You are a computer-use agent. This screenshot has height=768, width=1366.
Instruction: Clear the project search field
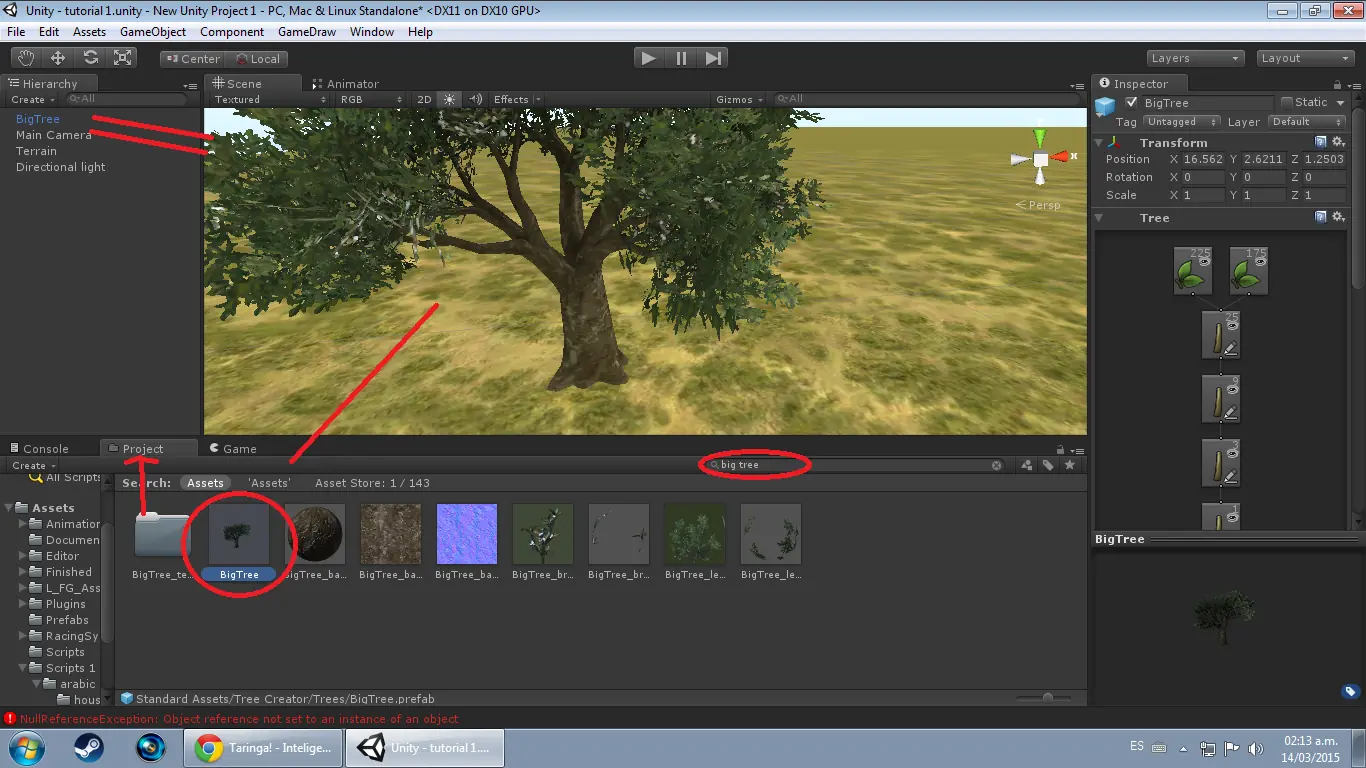(x=996, y=465)
